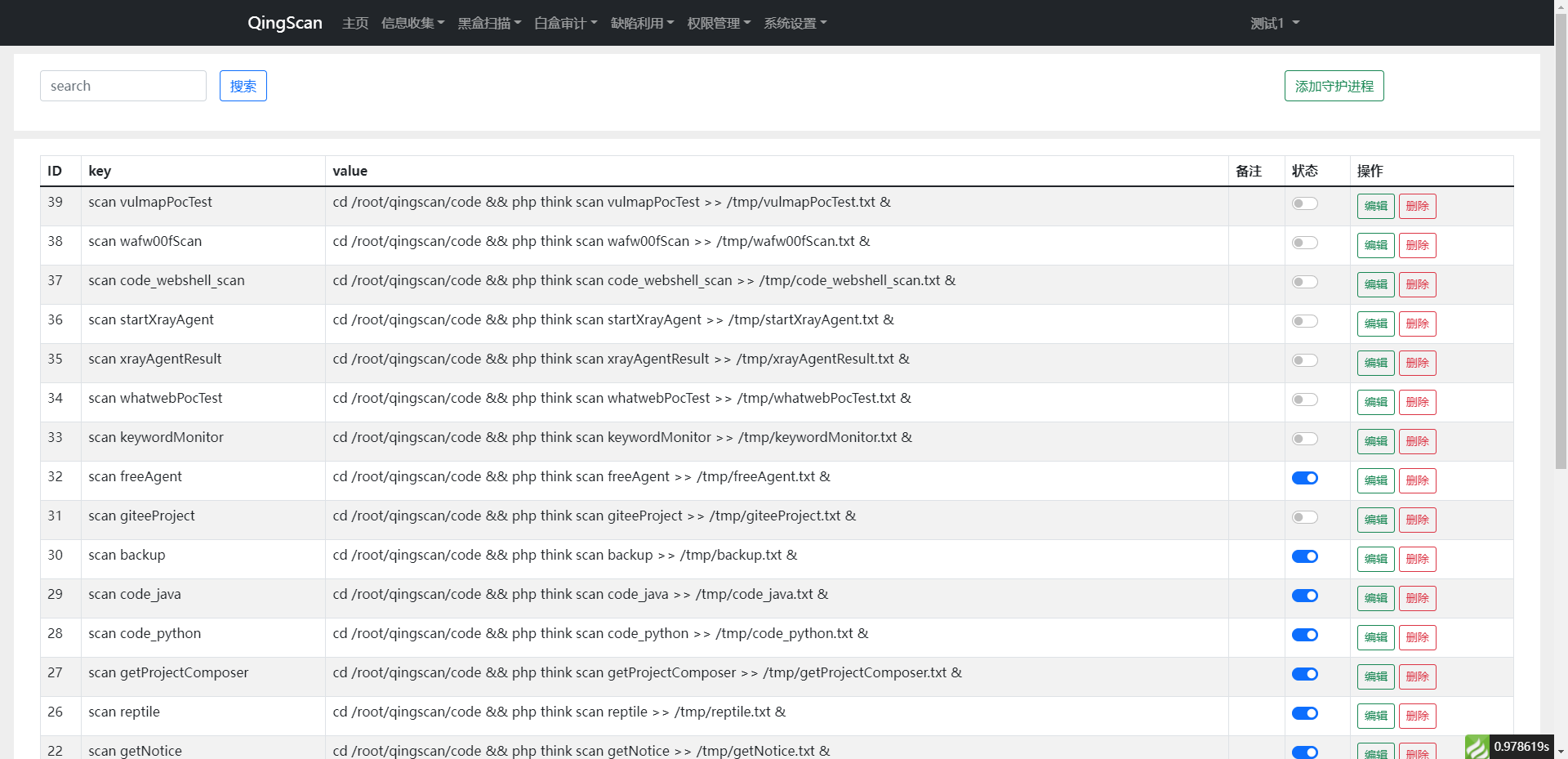Edit the scan backup row
This screenshot has width=1568, height=759.
(x=1376, y=559)
